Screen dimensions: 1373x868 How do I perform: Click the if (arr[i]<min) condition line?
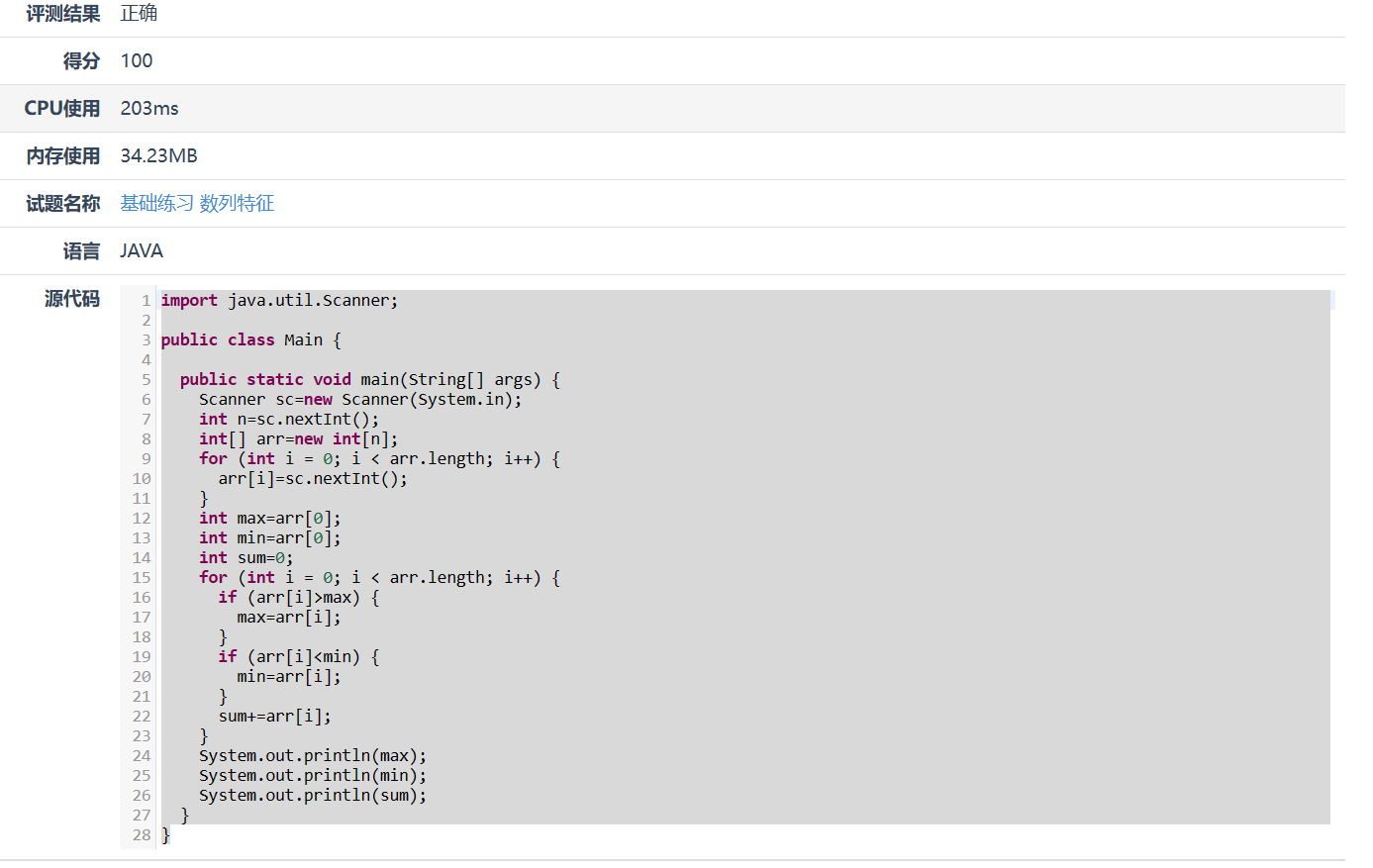298,657
